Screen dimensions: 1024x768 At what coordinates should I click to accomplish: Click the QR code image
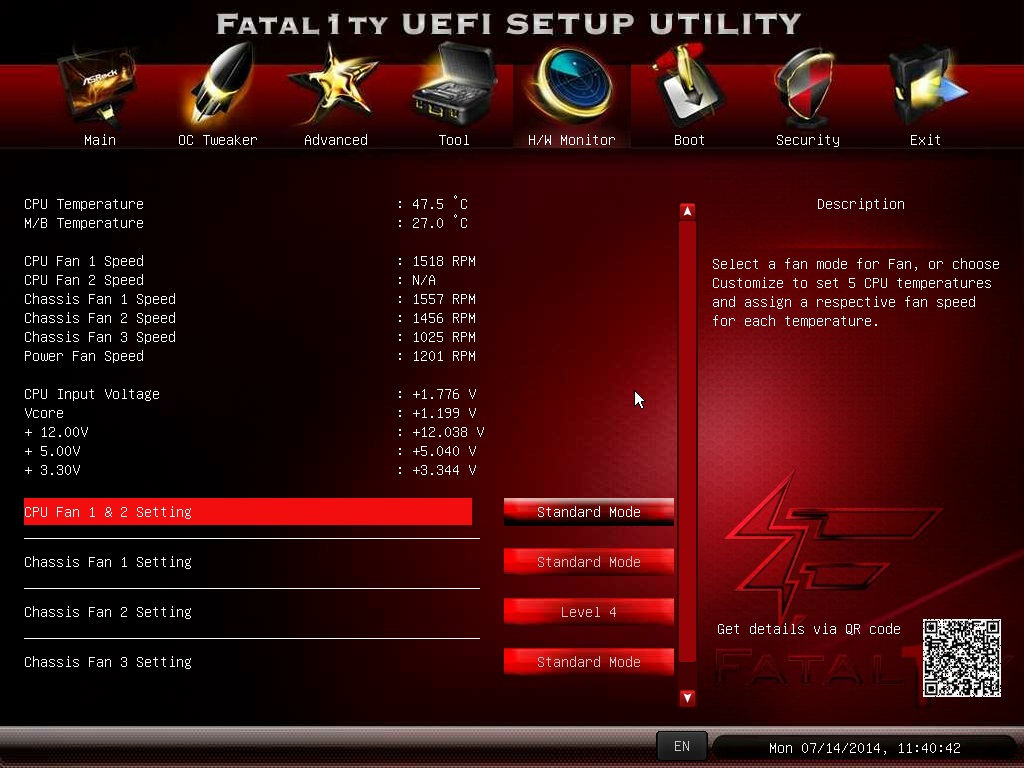(961, 658)
